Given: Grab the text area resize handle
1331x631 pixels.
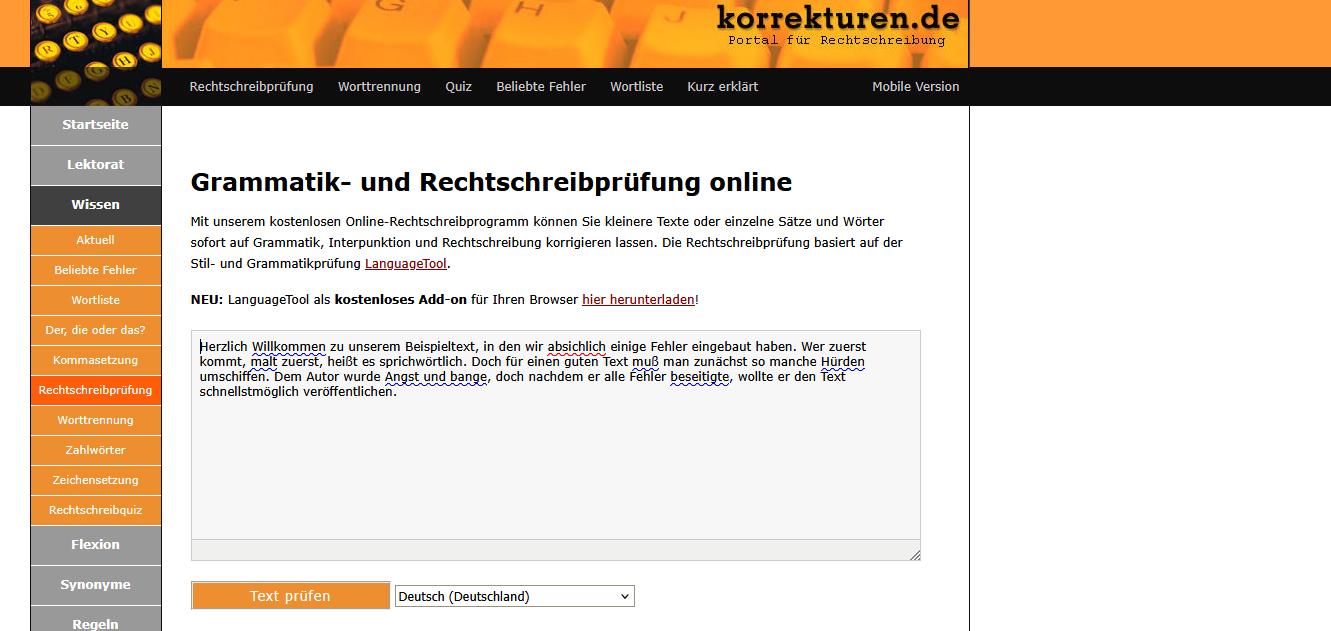Looking at the screenshot, I should point(914,554).
